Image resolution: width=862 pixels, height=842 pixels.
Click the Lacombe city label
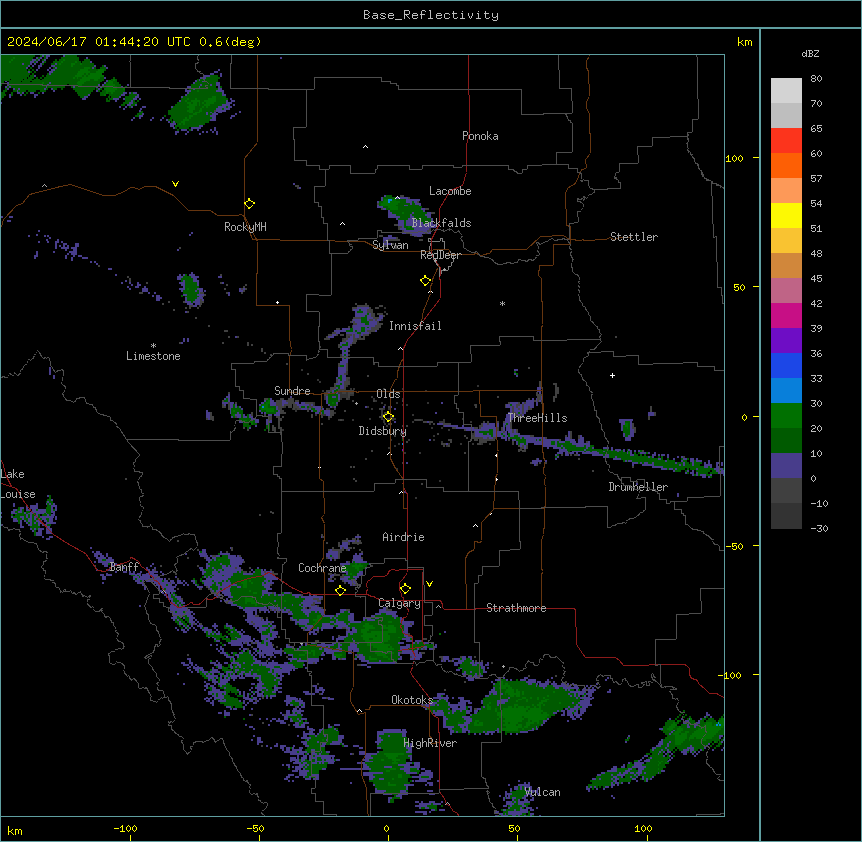[x=450, y=191]
